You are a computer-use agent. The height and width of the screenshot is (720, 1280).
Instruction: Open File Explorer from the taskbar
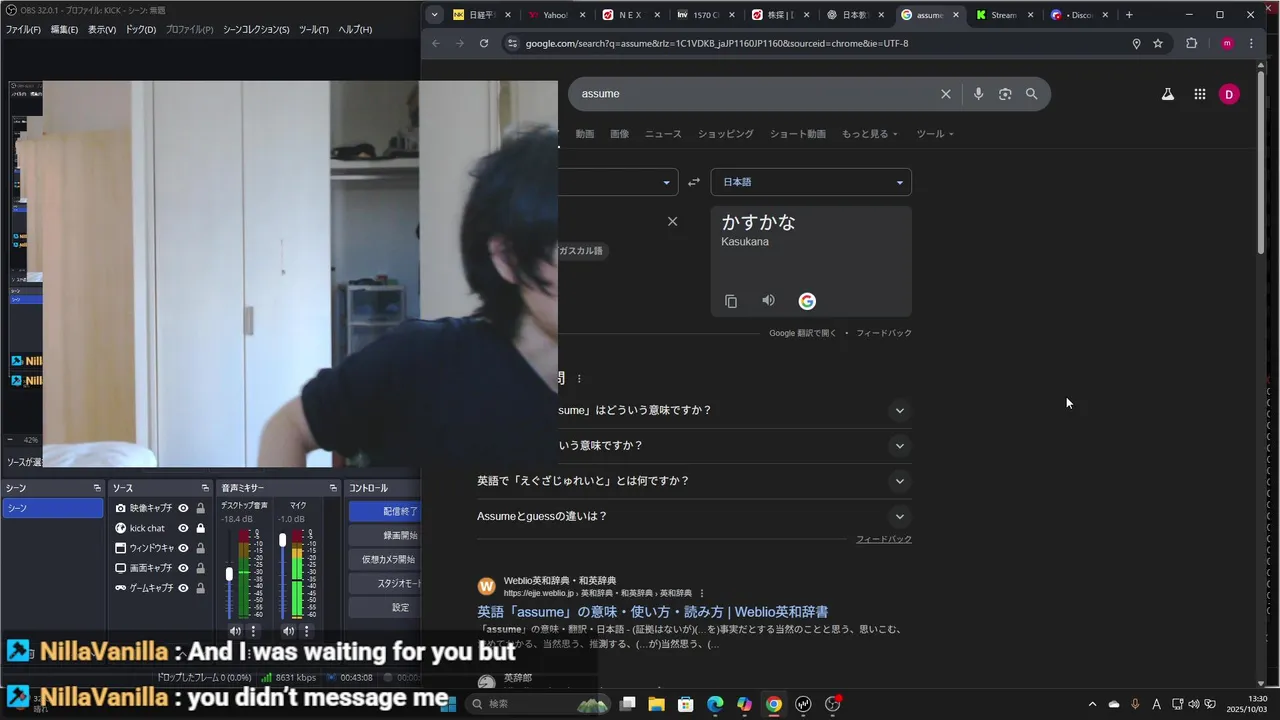(x=656, y=704)
